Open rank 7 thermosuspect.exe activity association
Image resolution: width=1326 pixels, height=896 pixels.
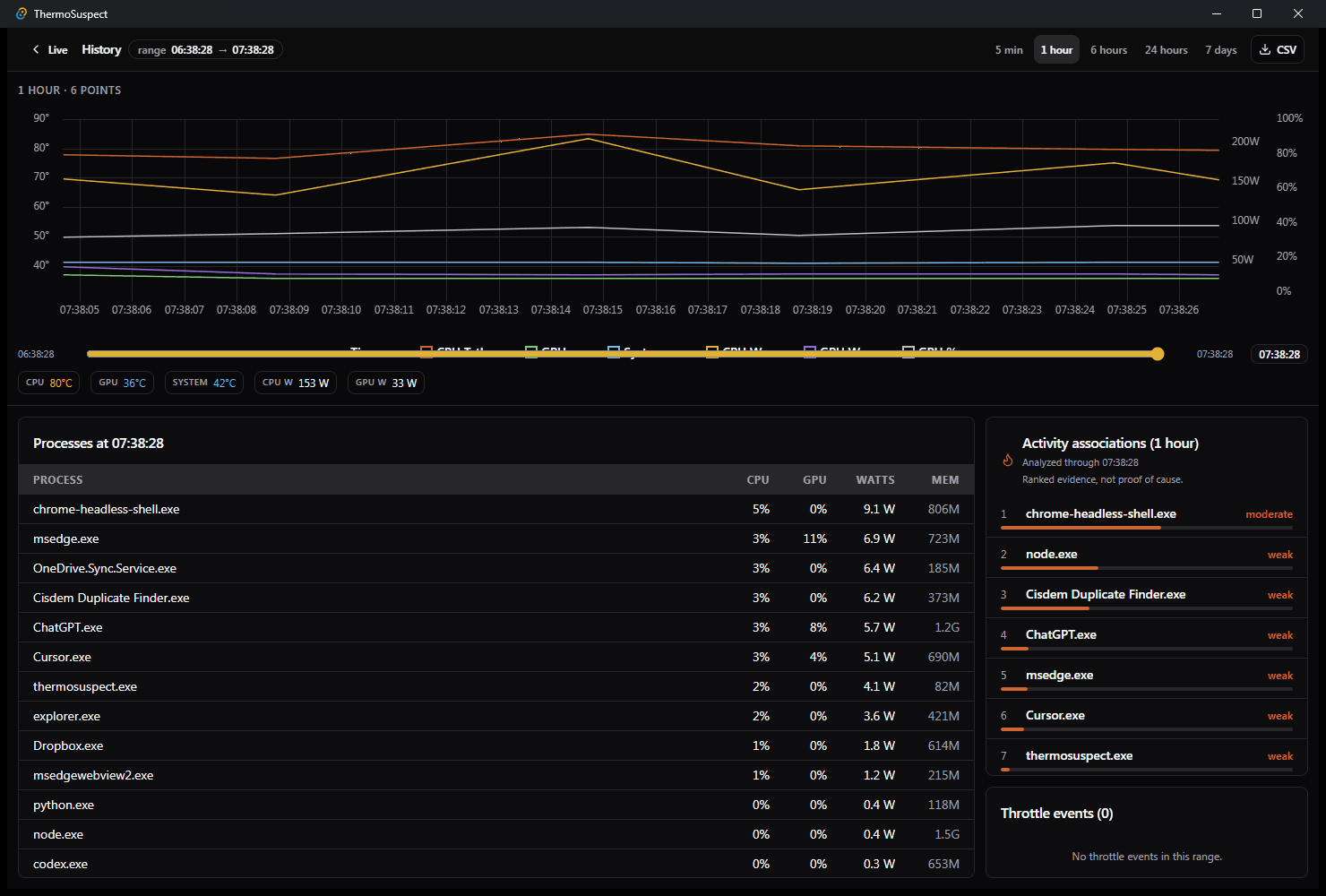[1147, 758]
